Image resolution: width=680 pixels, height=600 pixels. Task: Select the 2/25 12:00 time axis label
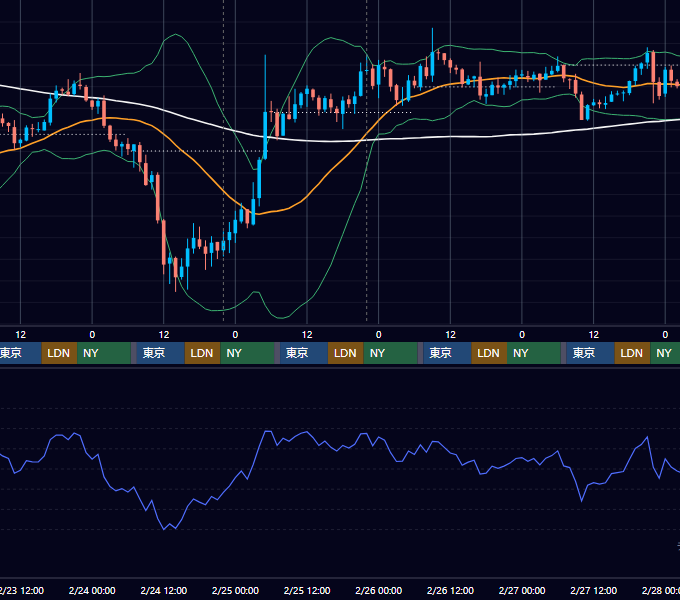307,590
